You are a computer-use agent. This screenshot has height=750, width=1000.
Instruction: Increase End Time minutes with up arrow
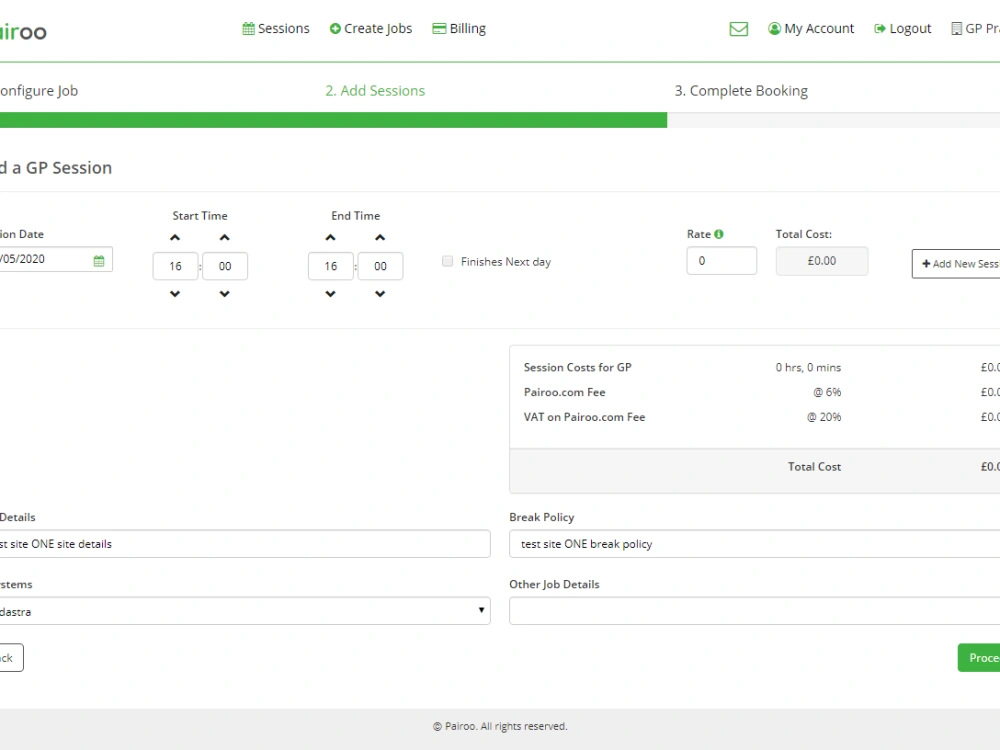coord(380,238)
